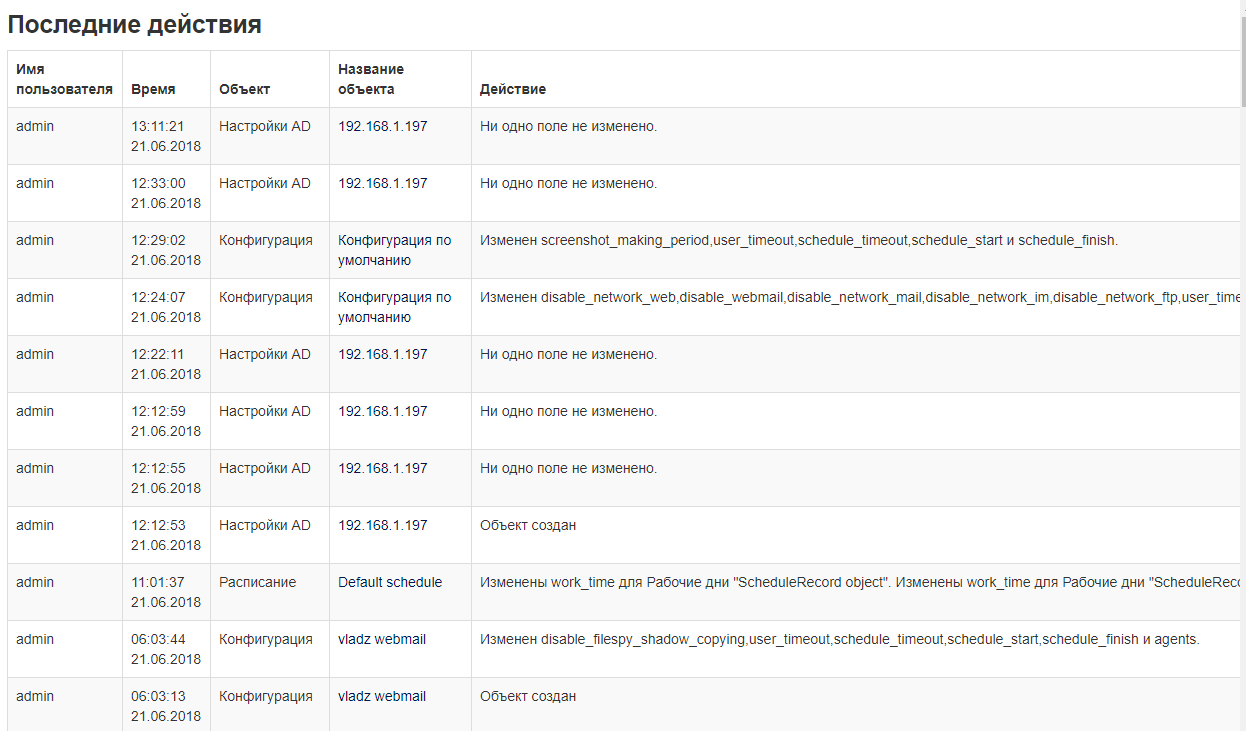The height and width of the screenshot is (731, 1246).
Task: Click the "Объект" column header
Action: coord(244,89)
